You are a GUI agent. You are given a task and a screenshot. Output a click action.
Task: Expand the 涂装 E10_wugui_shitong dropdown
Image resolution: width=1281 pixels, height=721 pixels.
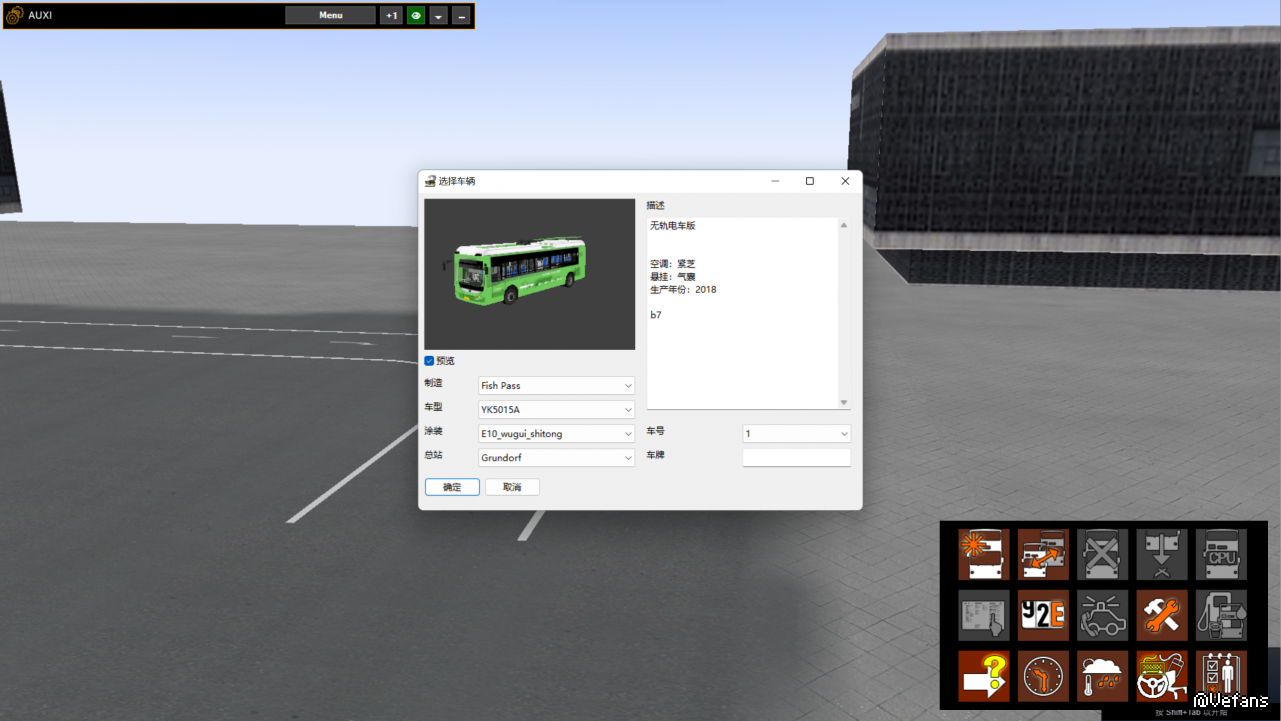pos(556,434)
